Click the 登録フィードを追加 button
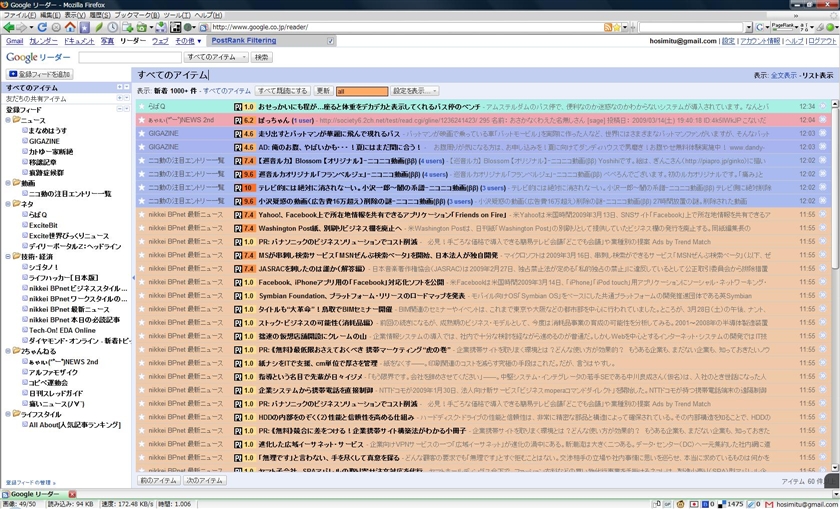 point(40,74)
